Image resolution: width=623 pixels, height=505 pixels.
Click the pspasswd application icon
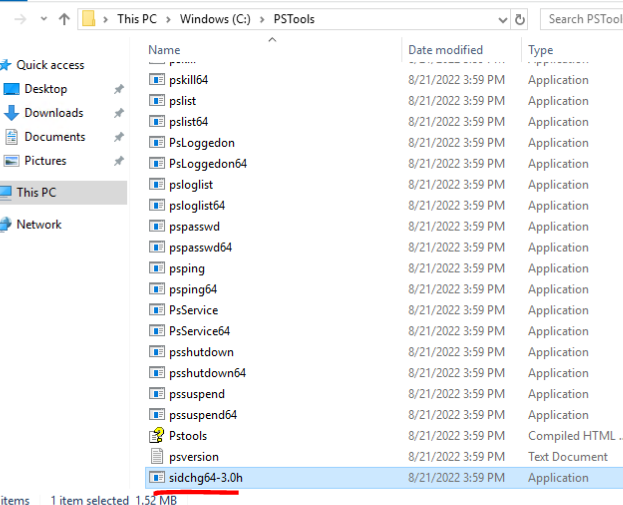[157, 226]
